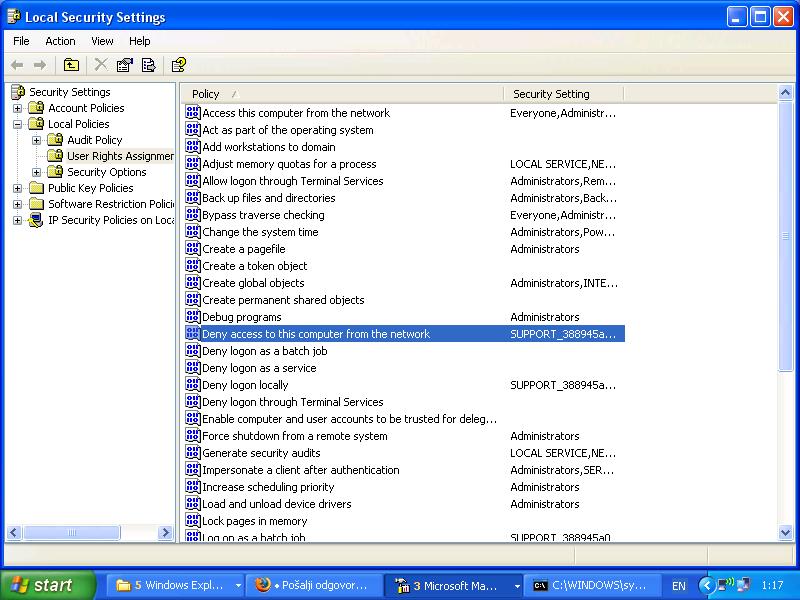This screenshot has width=800, height=600.
Task: Click the Help toolbar icon
Action: [178, 65]
